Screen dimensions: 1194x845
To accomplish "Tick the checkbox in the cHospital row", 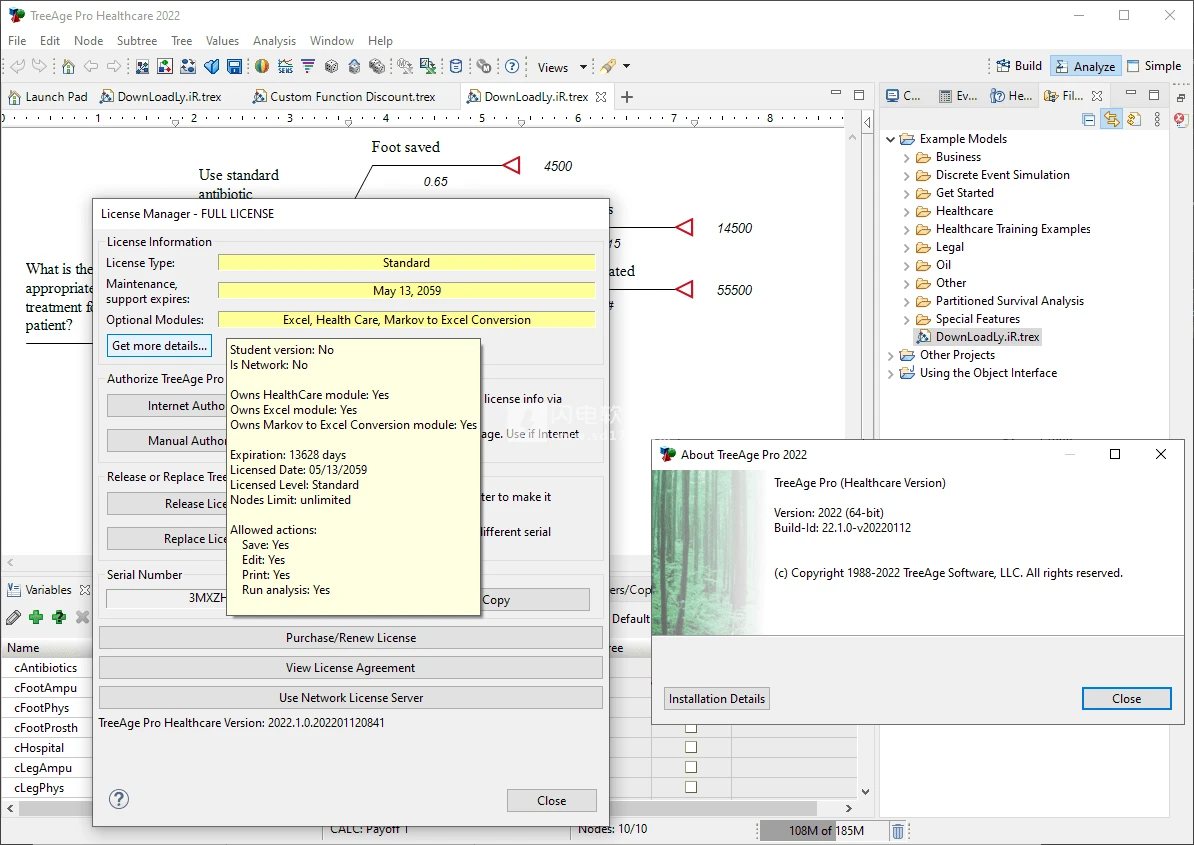I will click(x=691, y=748).
